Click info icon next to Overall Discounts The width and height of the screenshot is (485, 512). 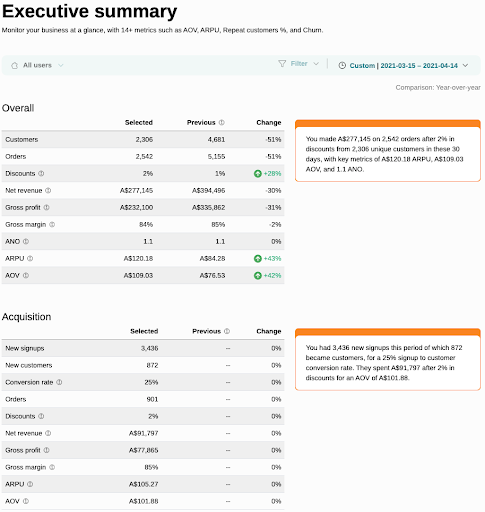tap(41, 173)
